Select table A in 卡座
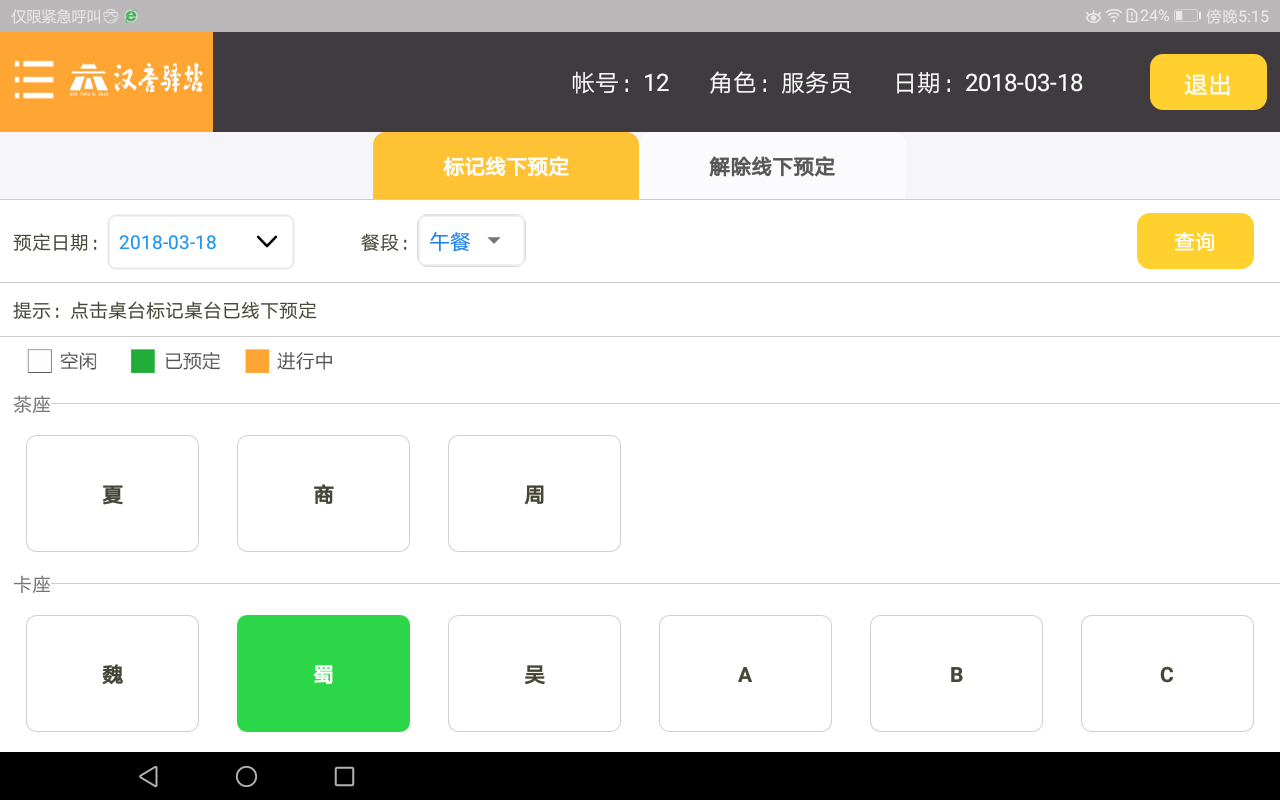The height and width of the screenshot is (800, 1280). click(x=745, y=673)
